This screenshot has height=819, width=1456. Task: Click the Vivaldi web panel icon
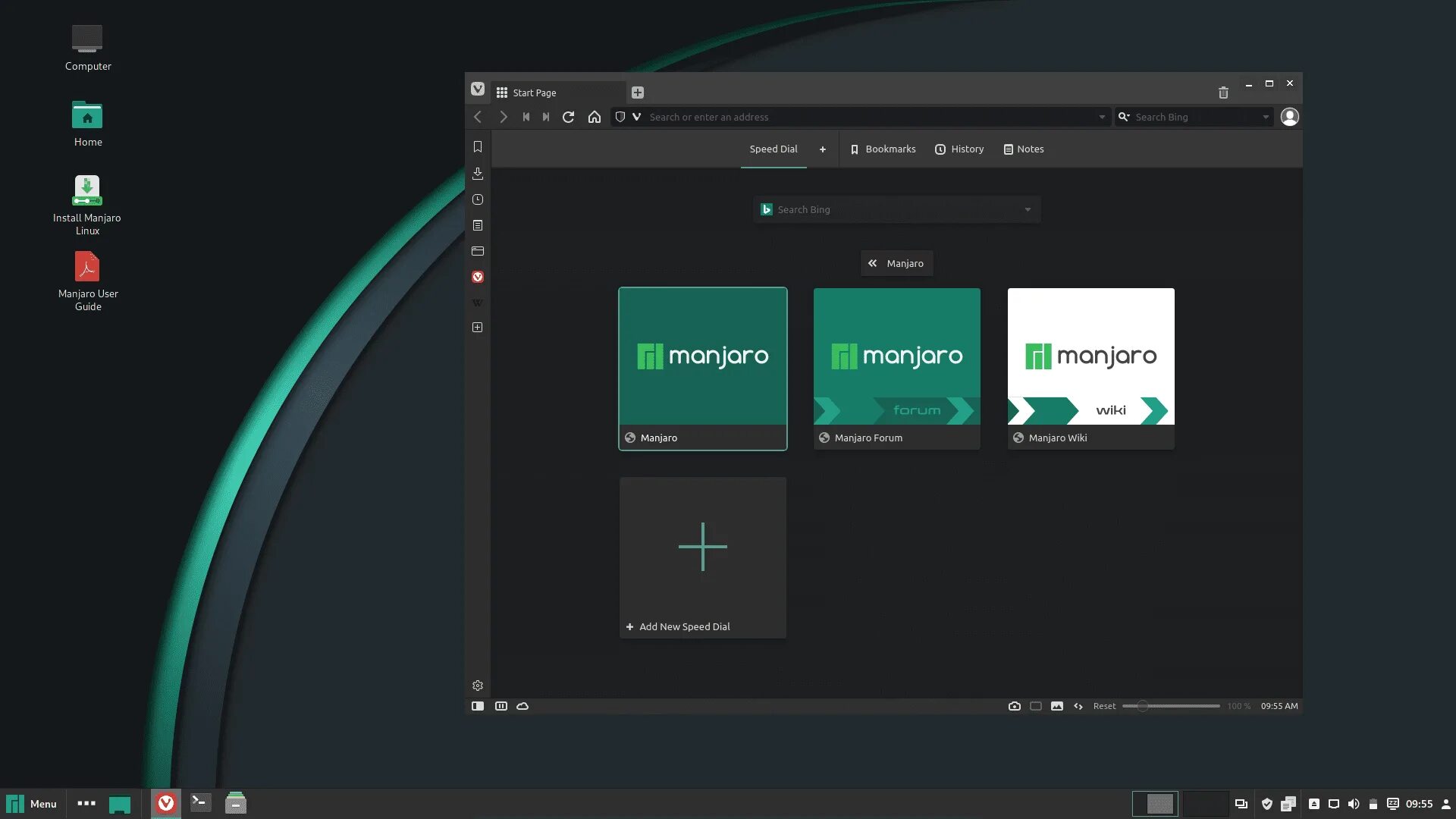click(478, 277)
